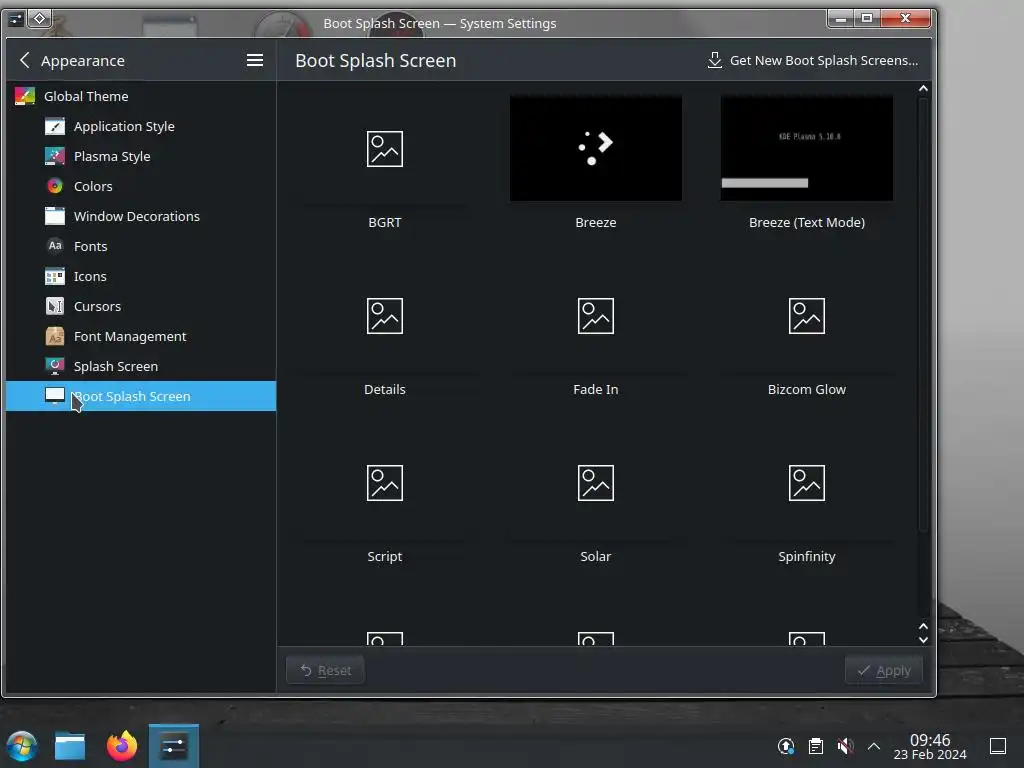
Task: Click the muted volume tray icon
Action: pyautogui.click(x=845, y=746)
